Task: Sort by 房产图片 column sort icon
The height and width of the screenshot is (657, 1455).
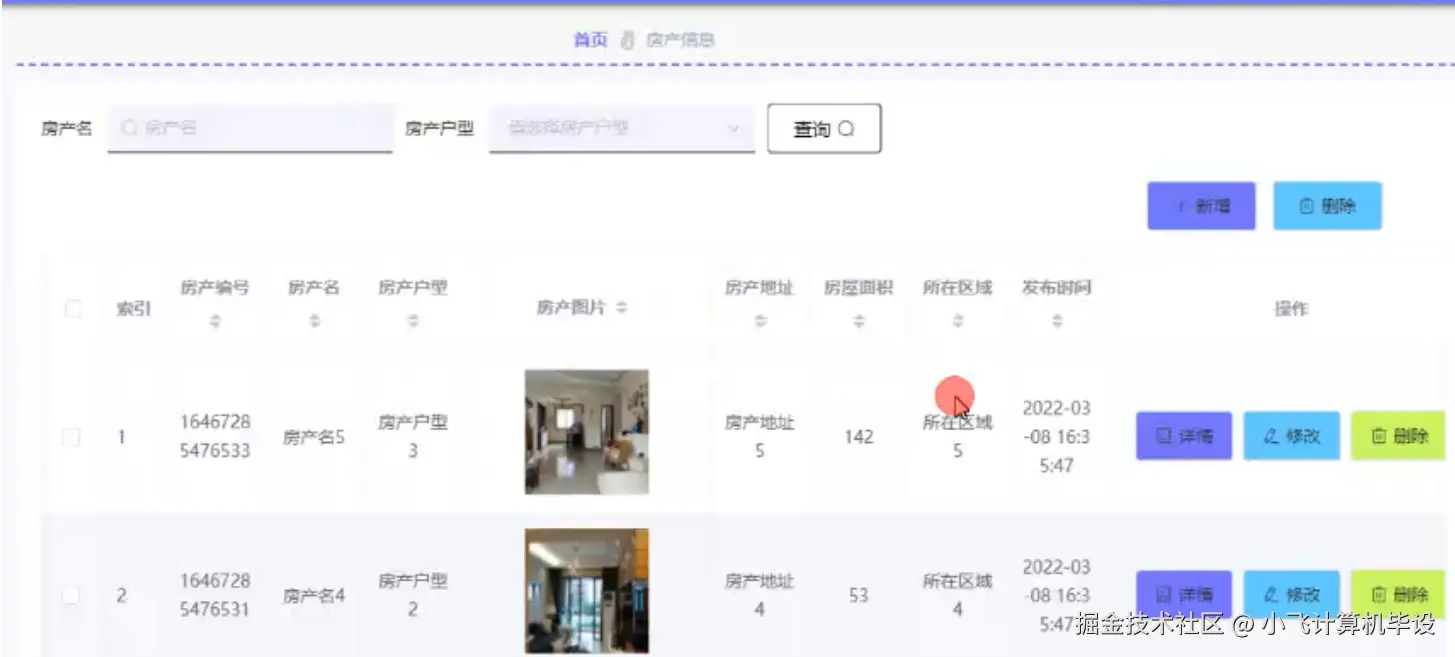Action: (x=621, y=308)
